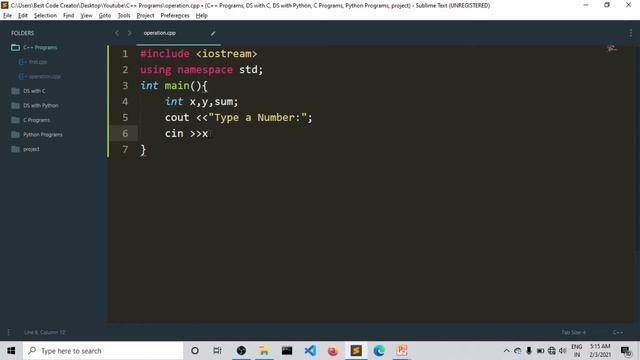Open Sublime Text taskbar icon

tap(356, 351)
